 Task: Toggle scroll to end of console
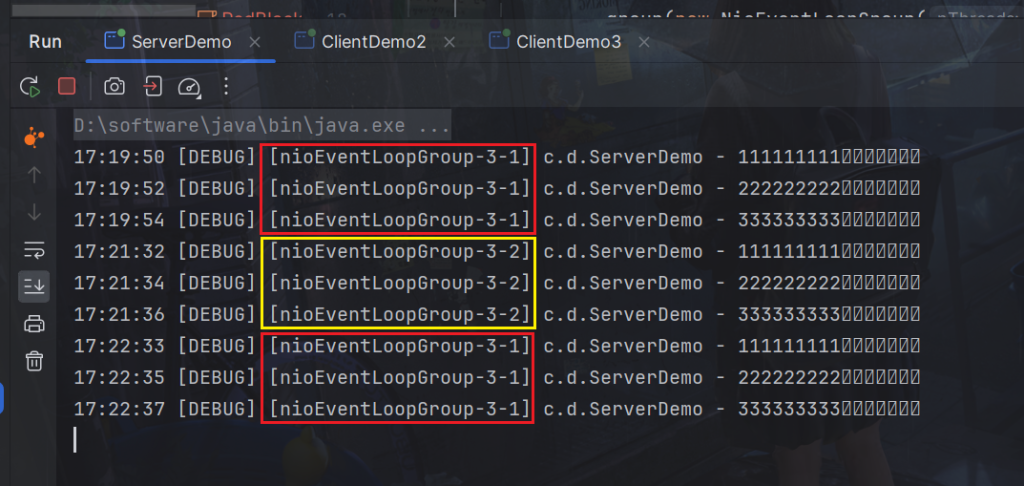(x=34, y=287)
